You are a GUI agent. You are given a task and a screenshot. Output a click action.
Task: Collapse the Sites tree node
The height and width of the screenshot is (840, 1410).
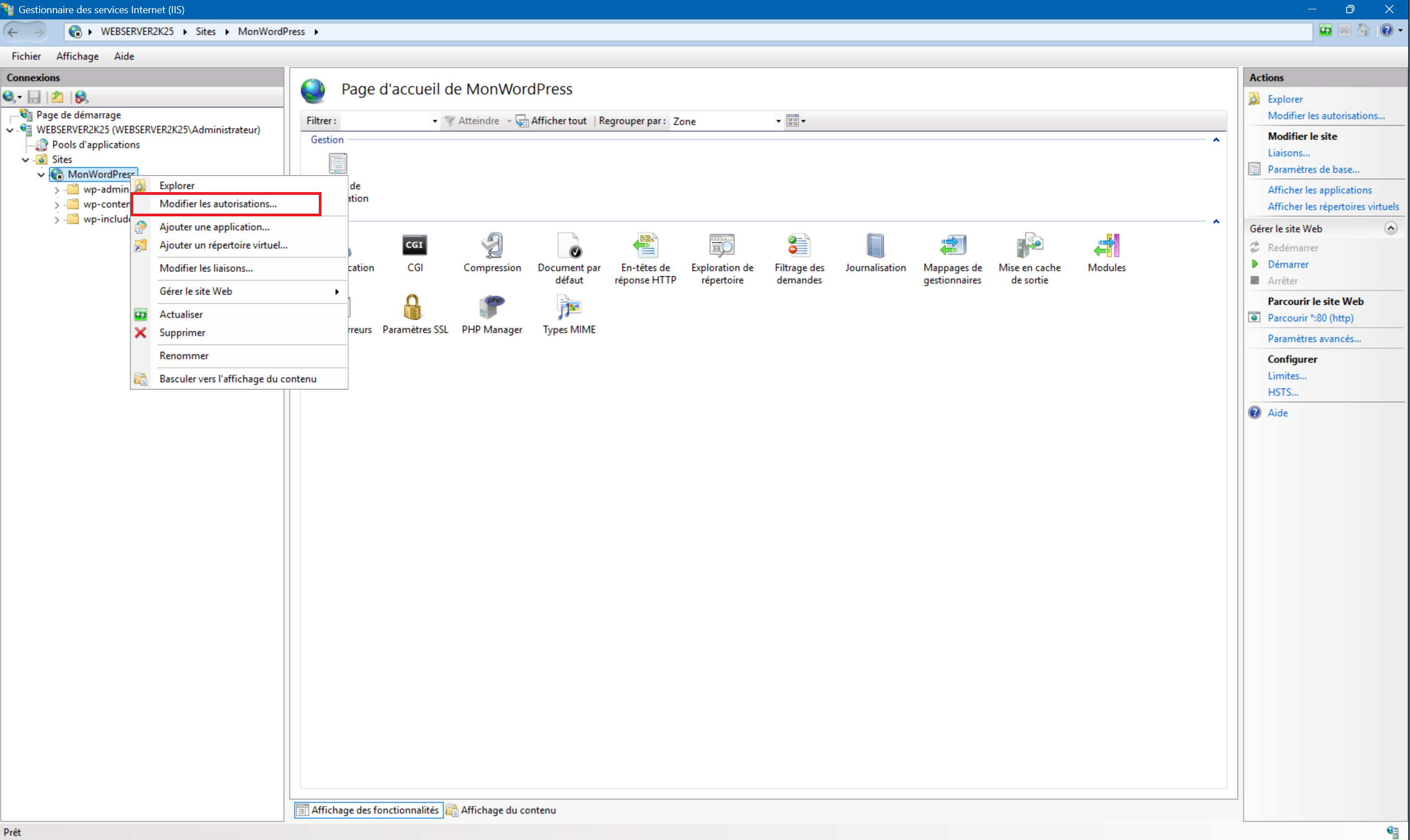[x=25, y=160]
